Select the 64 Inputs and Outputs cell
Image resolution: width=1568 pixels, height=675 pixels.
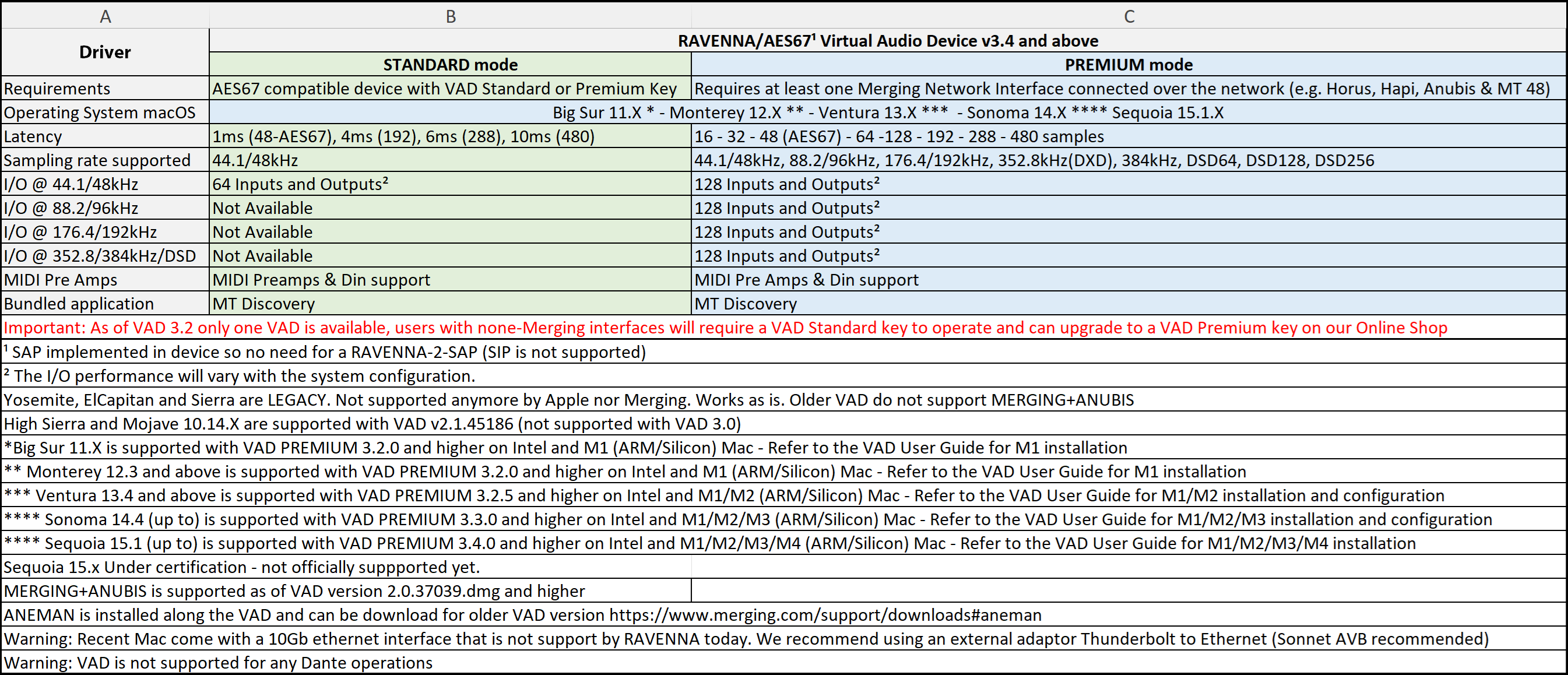point(451,184)
